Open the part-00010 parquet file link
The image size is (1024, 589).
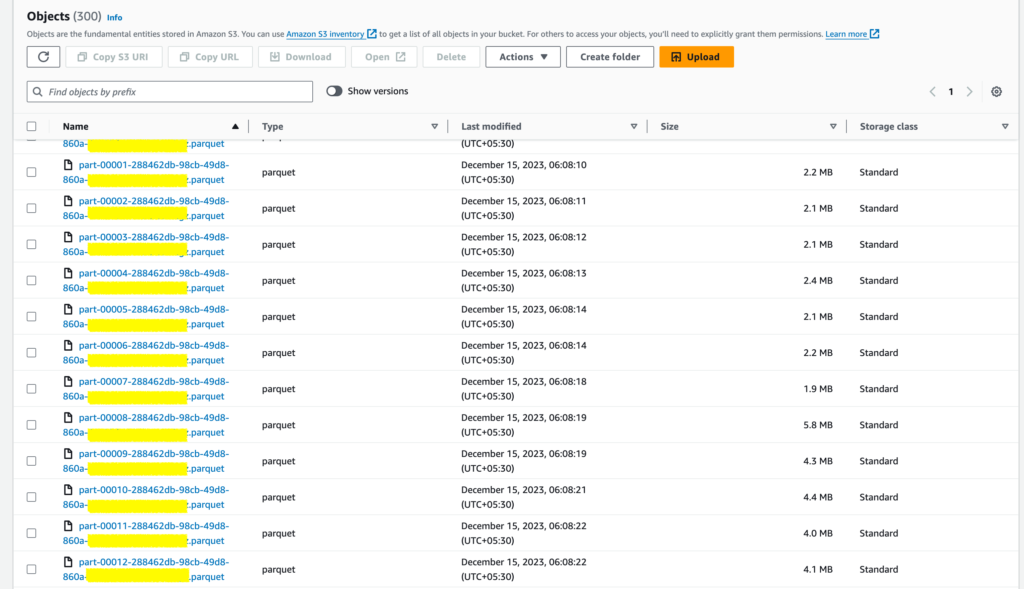[x=153, y=490]
